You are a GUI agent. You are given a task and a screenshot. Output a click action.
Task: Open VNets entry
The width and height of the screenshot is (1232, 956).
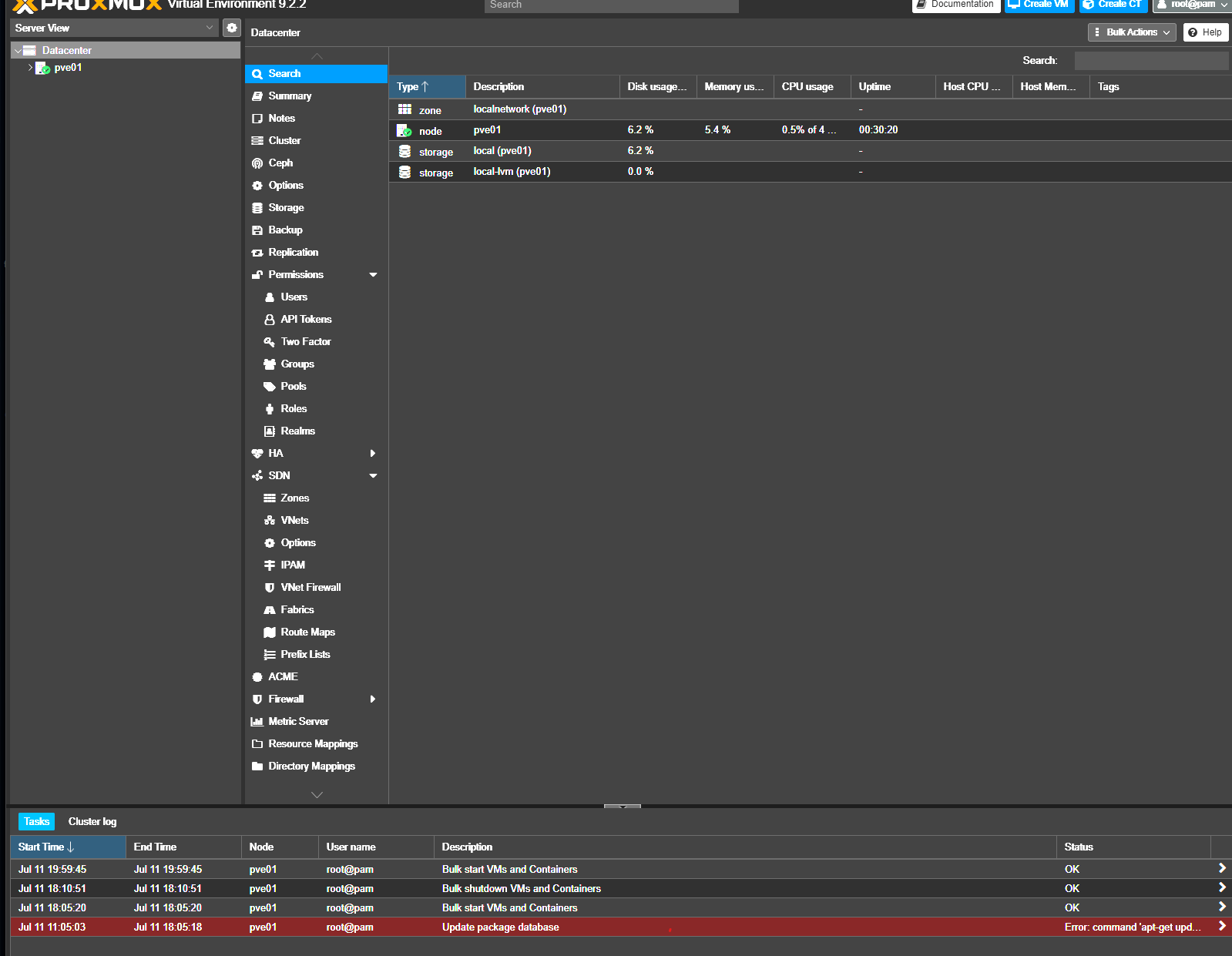(x=316, y=520)
